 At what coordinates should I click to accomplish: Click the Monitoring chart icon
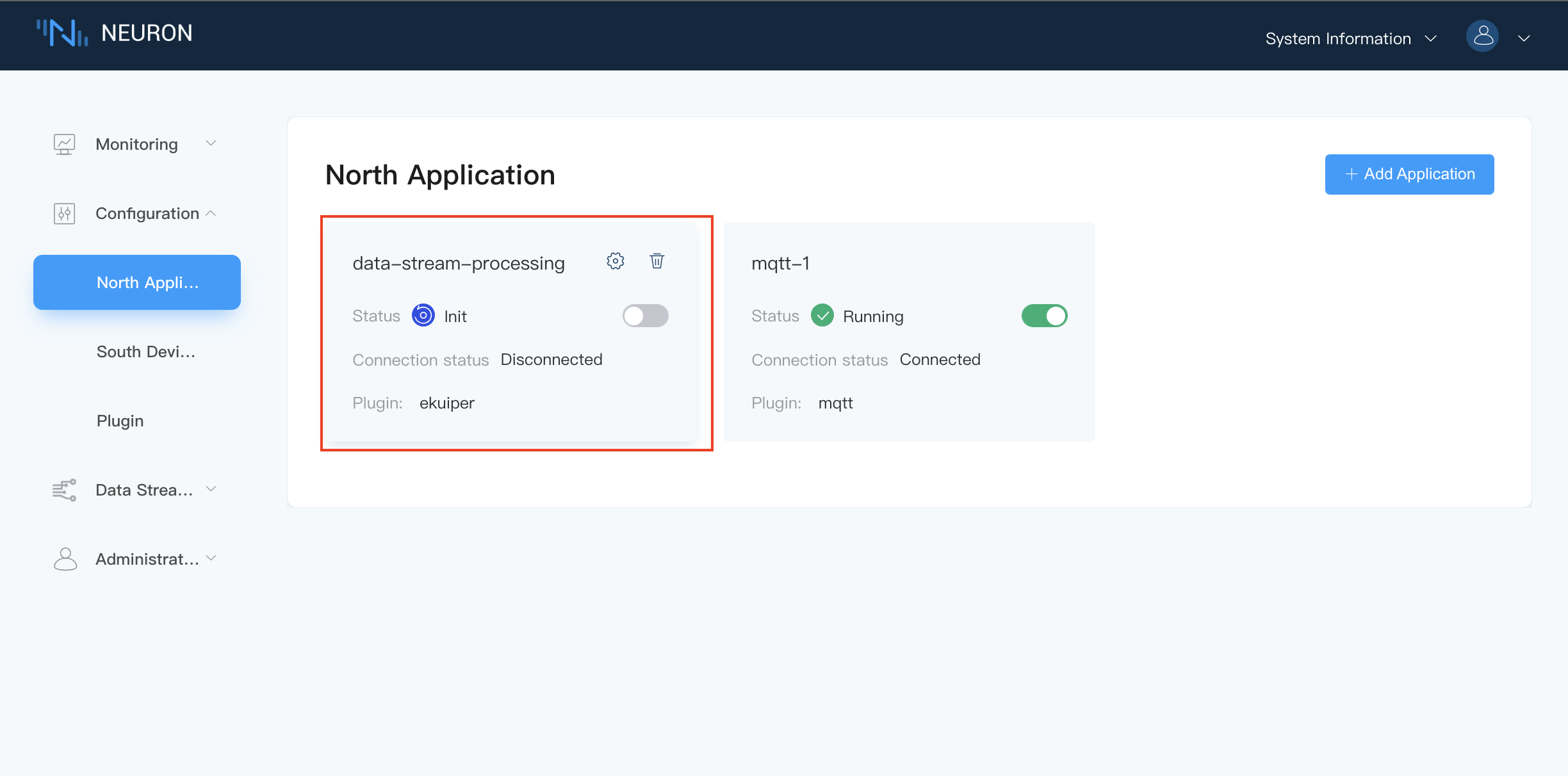coord(64,144)
